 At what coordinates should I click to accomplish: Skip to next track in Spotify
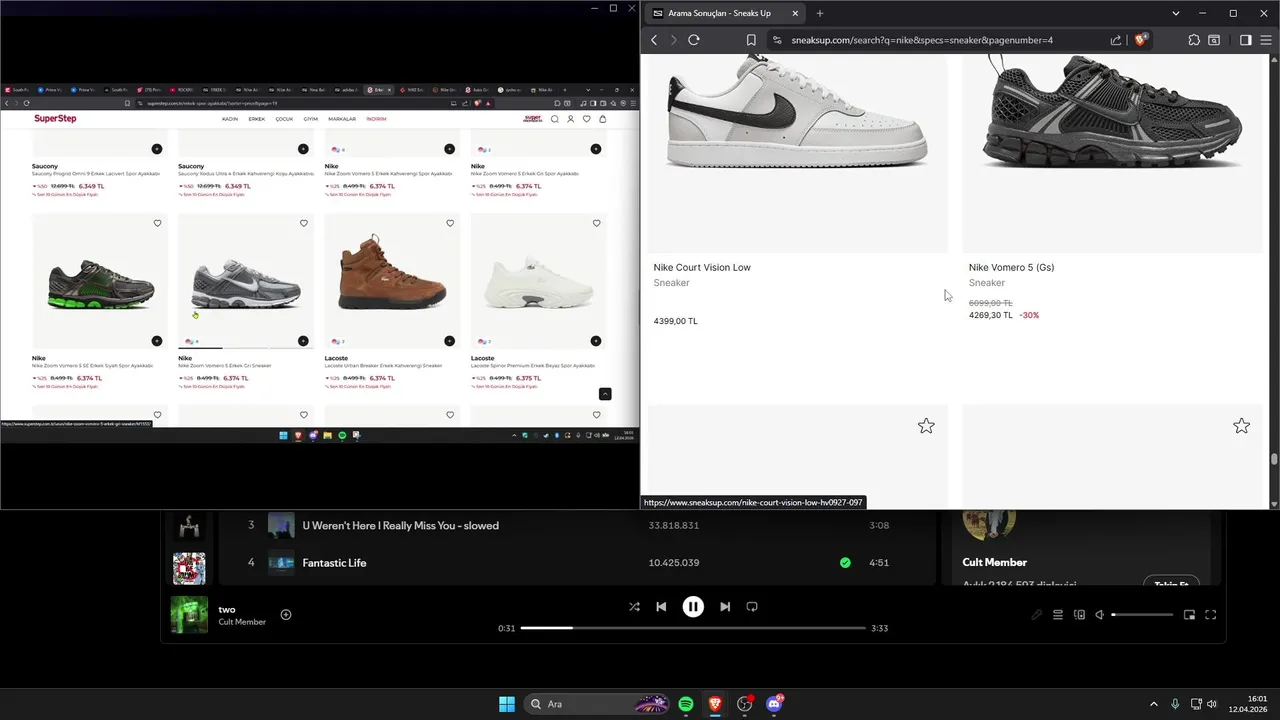(725, 607)
